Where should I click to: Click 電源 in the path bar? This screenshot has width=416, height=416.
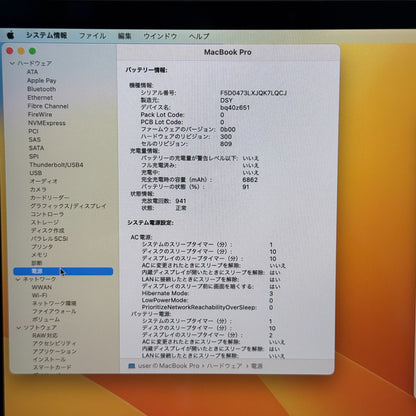(257, 366)
